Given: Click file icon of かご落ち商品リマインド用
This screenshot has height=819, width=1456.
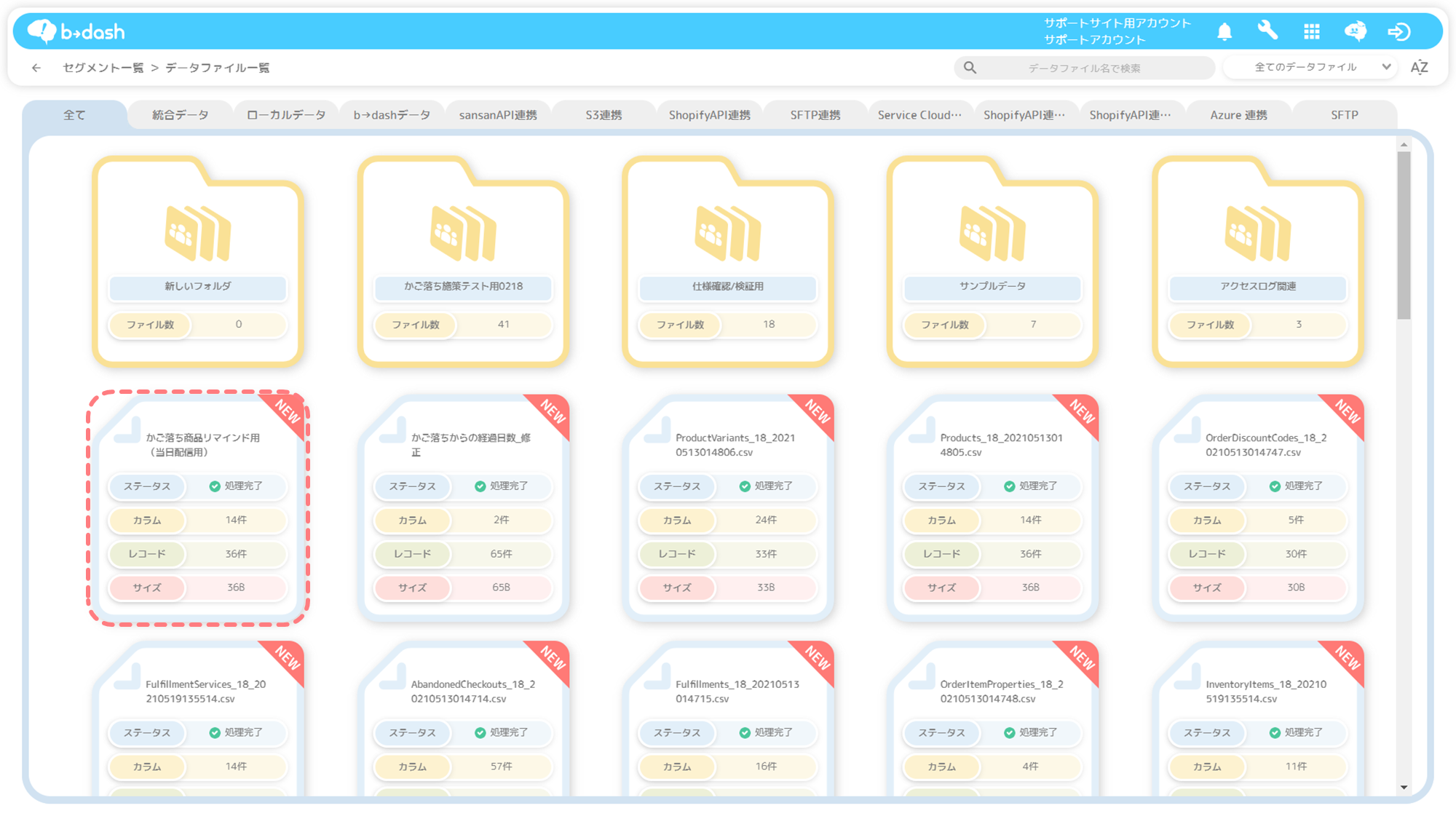Looking at the screenshot, I should (x=127, y=430).
